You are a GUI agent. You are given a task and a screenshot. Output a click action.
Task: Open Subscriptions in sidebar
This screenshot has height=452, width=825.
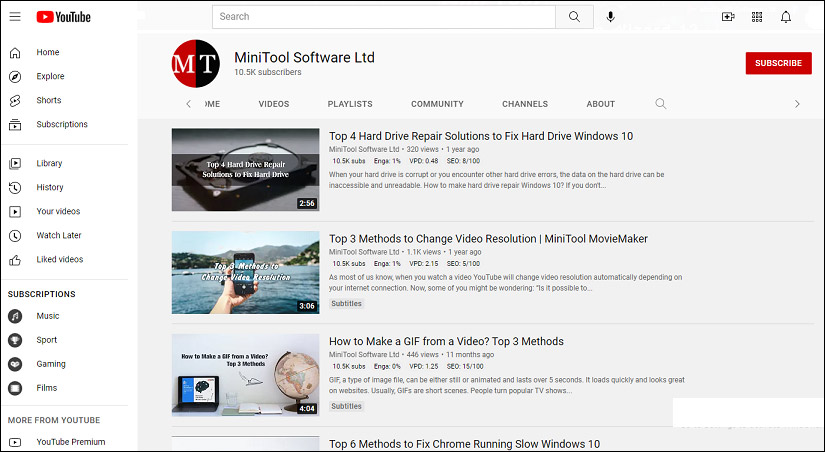point(64,125)
